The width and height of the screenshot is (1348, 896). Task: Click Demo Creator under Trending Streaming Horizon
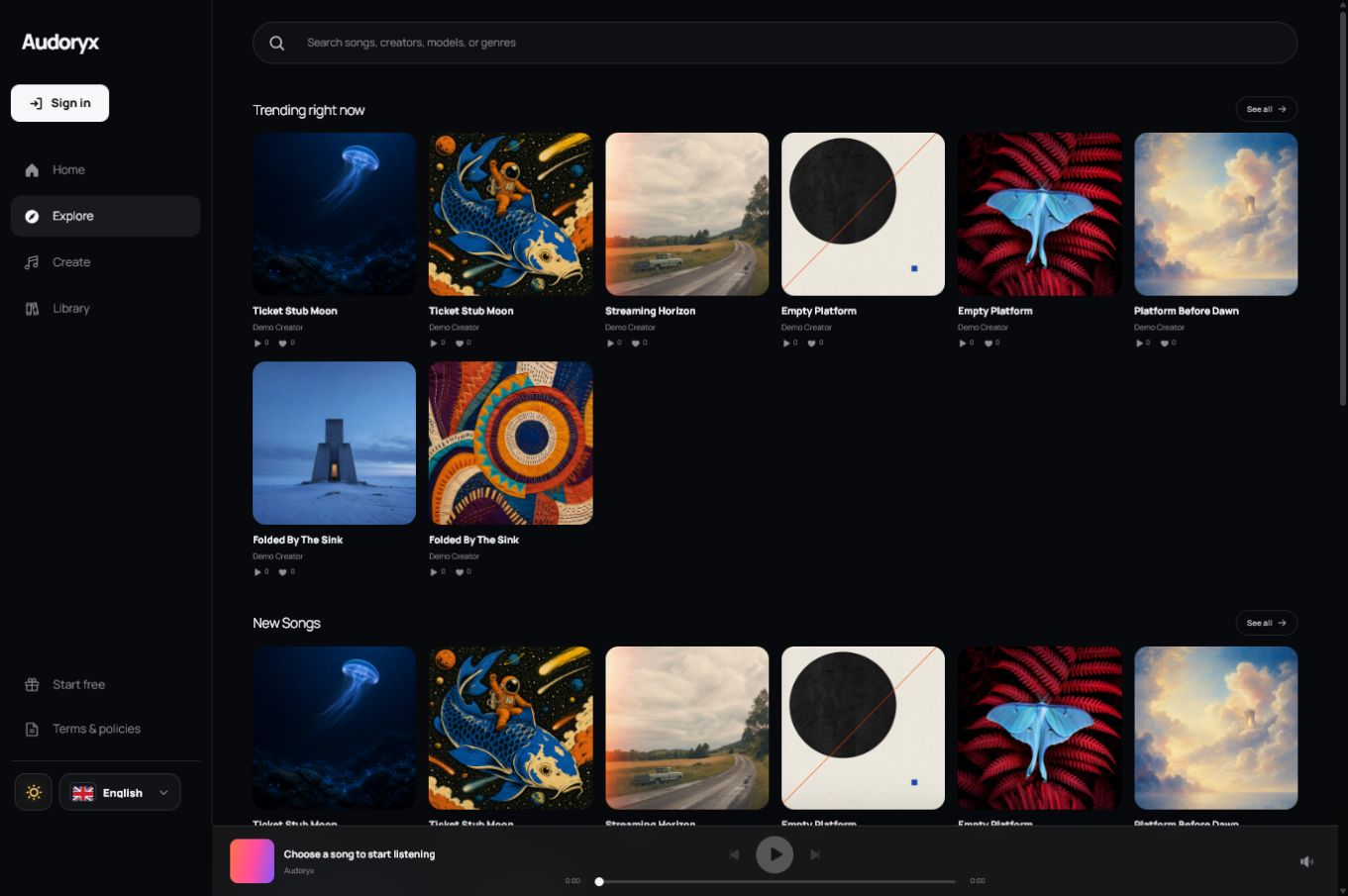click(630, 328)
